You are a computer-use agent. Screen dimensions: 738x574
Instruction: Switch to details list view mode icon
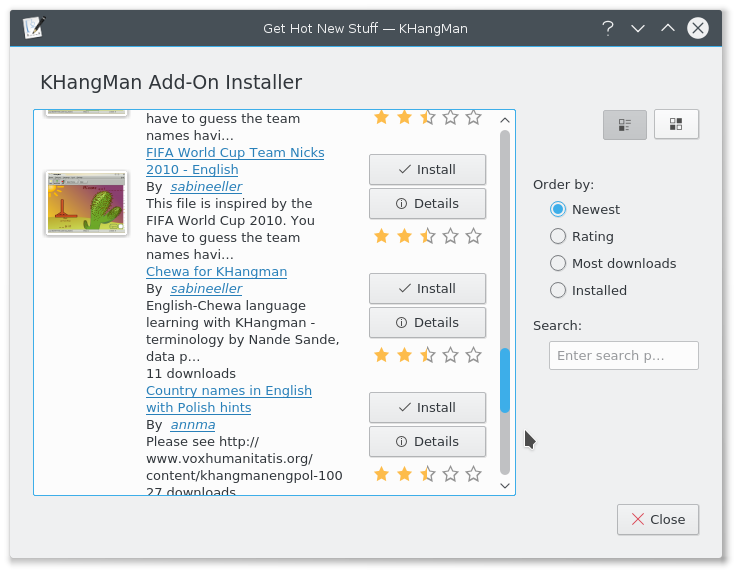coord(624,124)
